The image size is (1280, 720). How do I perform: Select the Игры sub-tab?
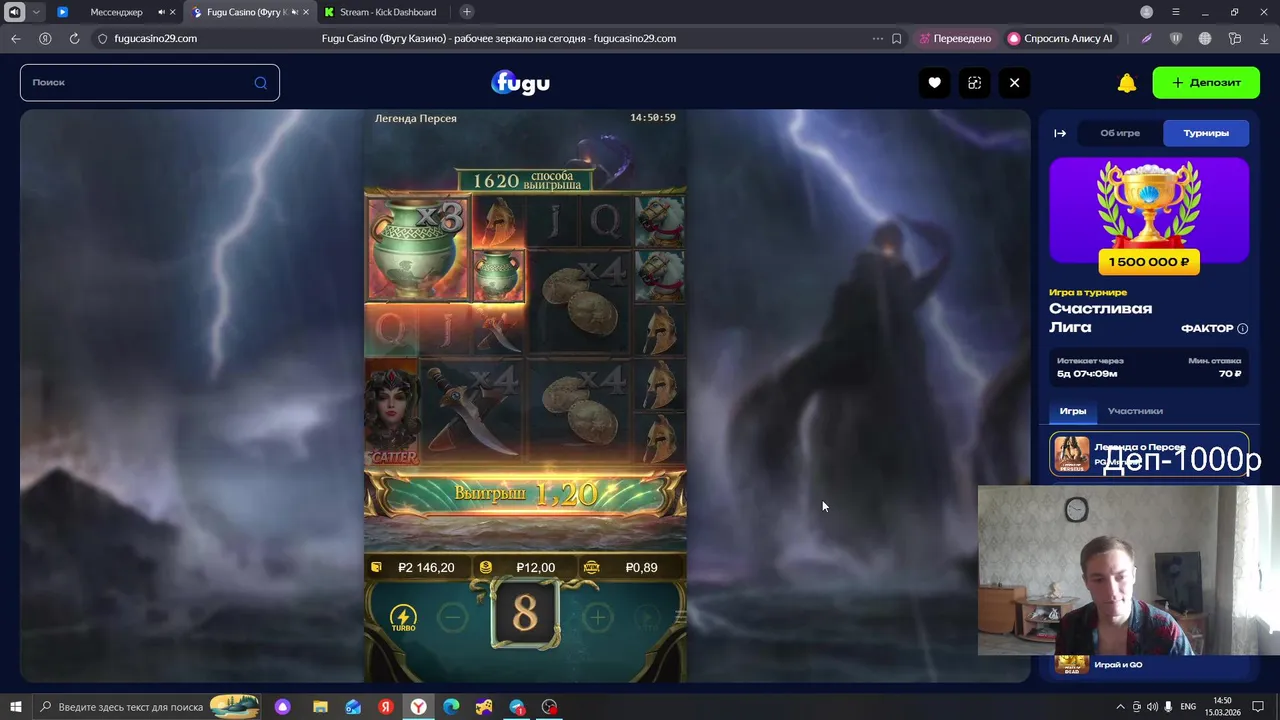(x=1073, y=411)
